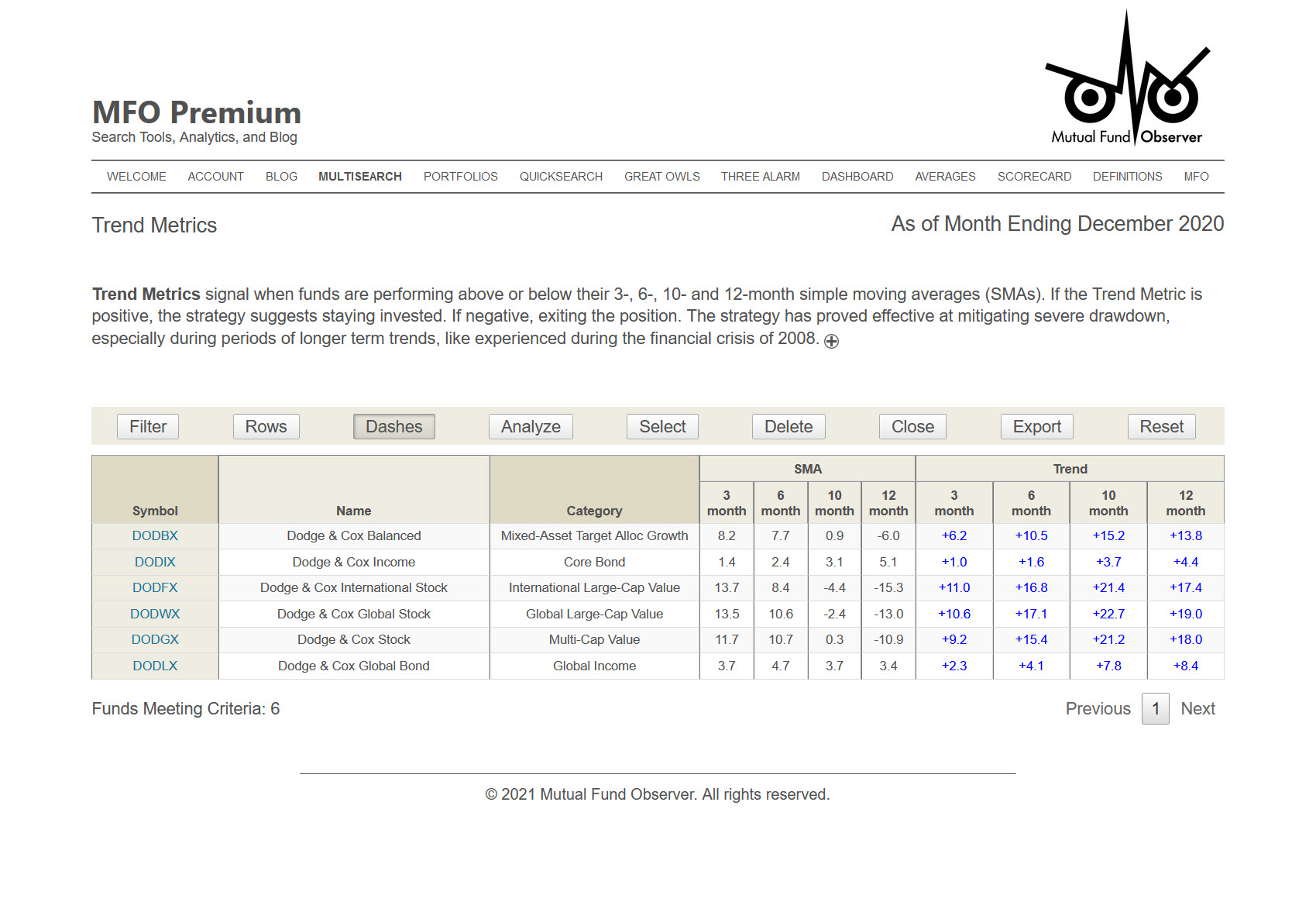Go to the ACCOUNT page
The width and height of the screenshot is (1316, 902).
click(215, 177)
